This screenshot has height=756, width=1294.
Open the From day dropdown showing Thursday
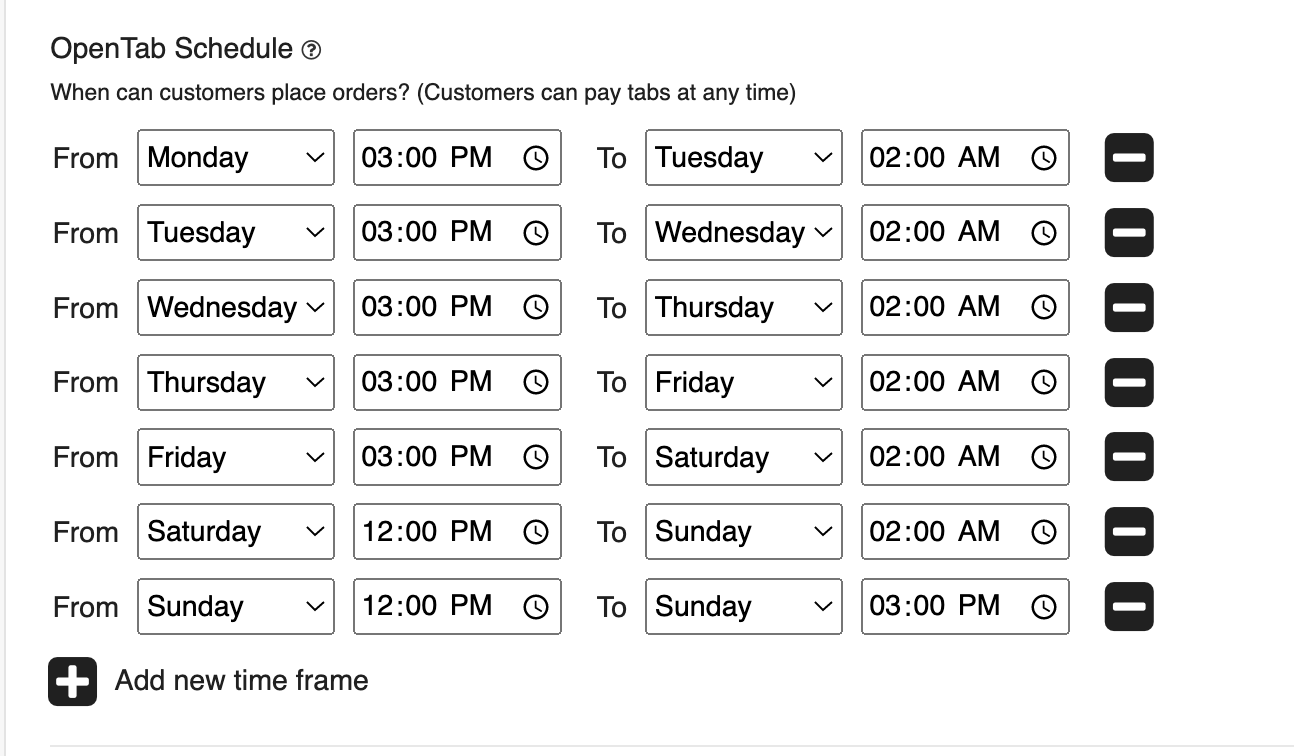pos(235,382)
